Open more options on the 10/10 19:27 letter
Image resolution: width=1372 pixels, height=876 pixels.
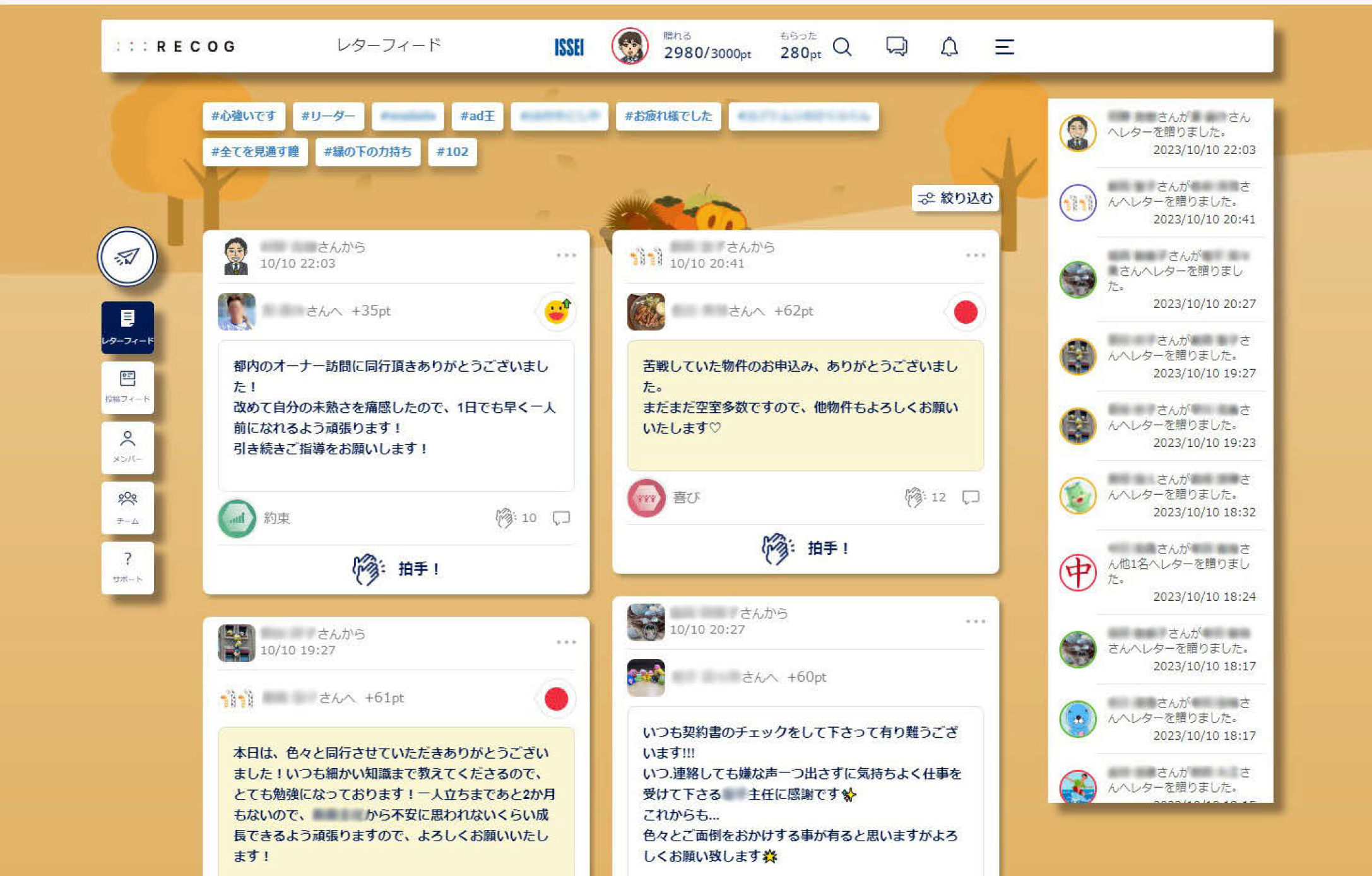point(566,642)
